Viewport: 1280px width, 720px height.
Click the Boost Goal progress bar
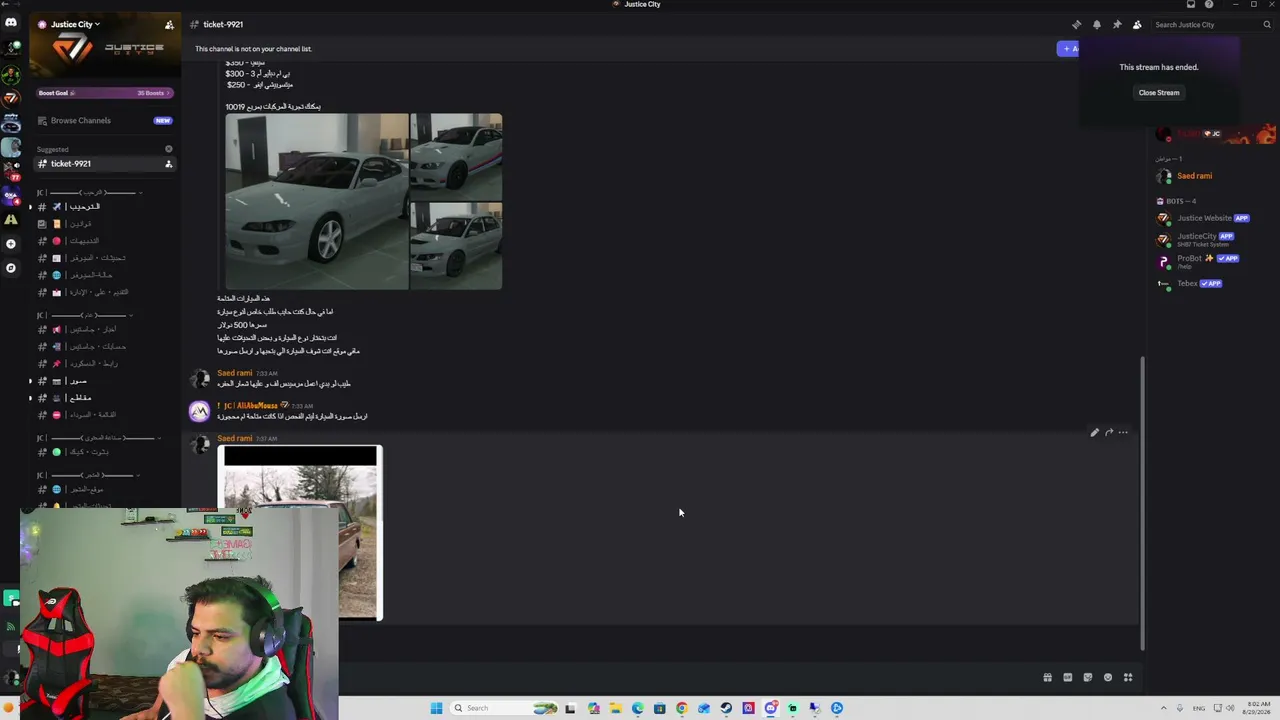pyautogui.click(x=105, y=93)
